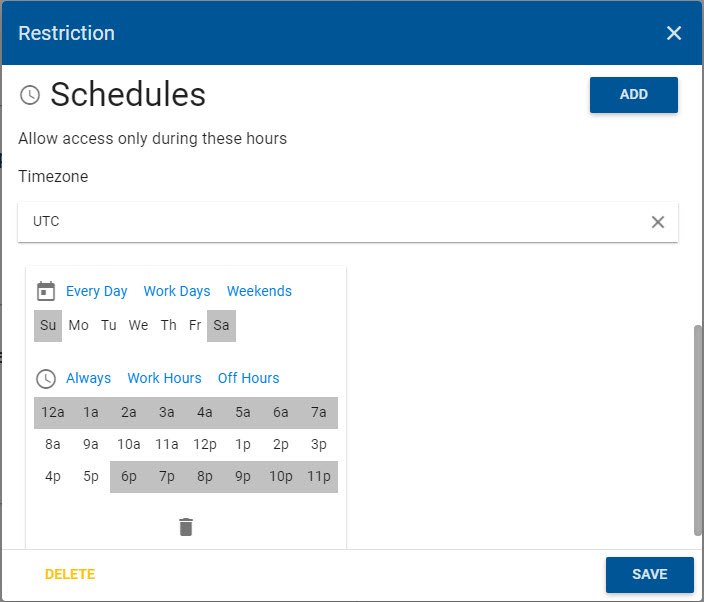This screenshot has height=602, width=704.
Task: Click the calendar icon beside Every Day
Action: point(46,291)
